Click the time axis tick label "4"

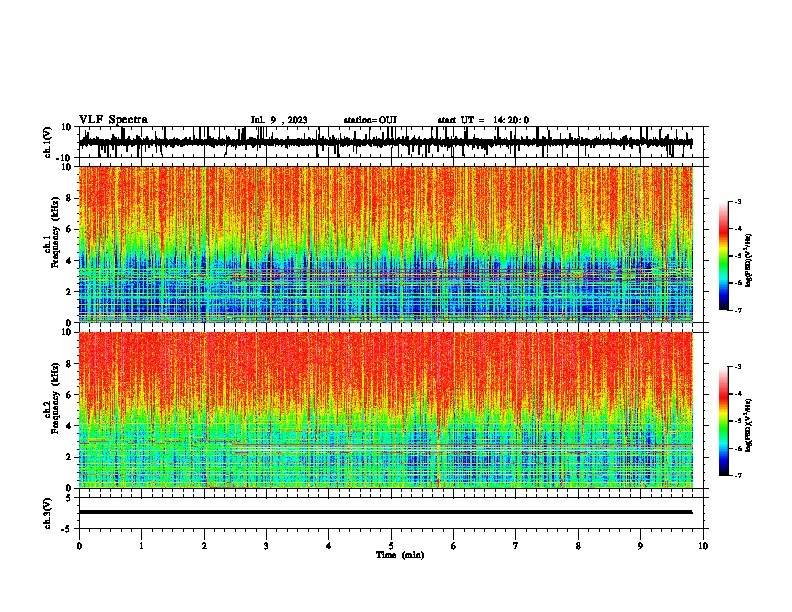tap(329, 546)
